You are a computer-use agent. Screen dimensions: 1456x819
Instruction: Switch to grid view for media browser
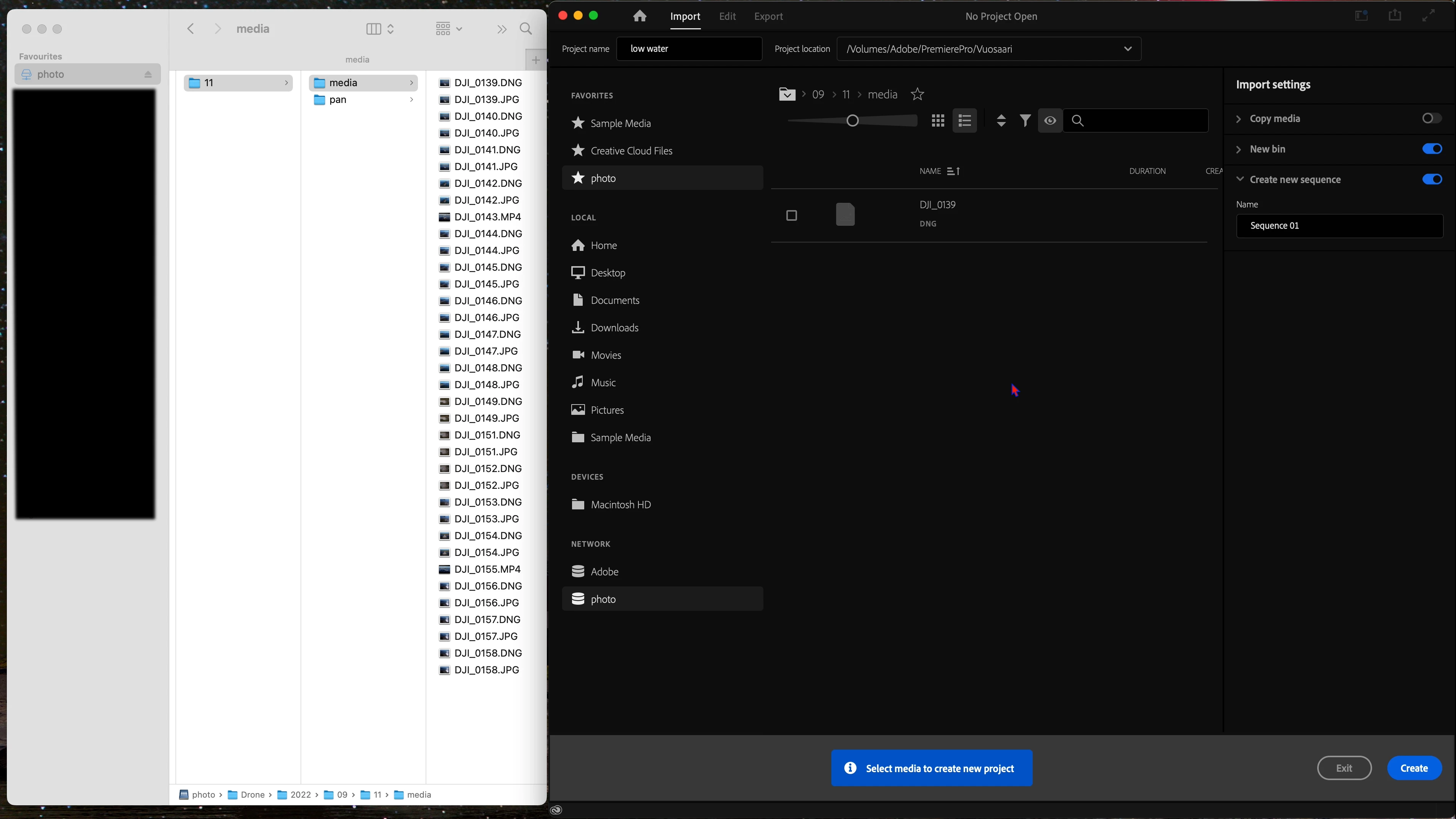pos(938,120)
